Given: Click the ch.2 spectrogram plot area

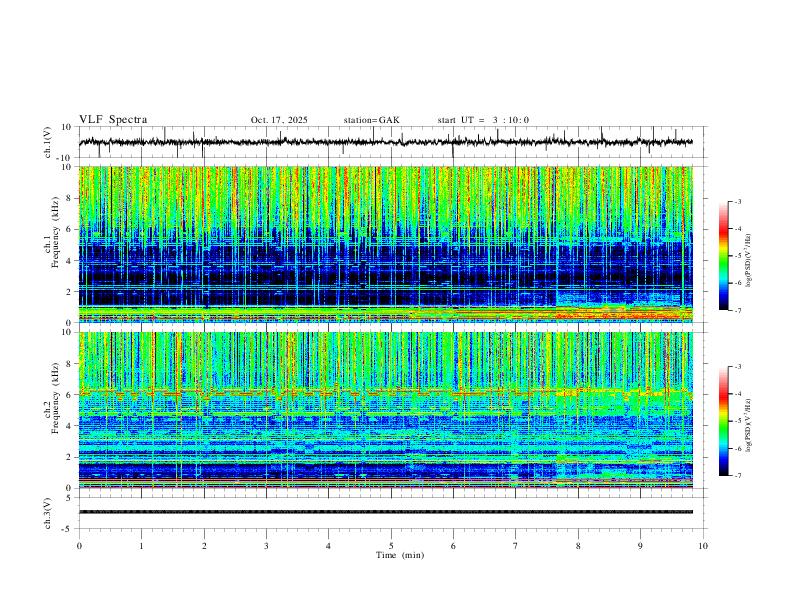Looking at the screenshot, I should coord(386,410).
